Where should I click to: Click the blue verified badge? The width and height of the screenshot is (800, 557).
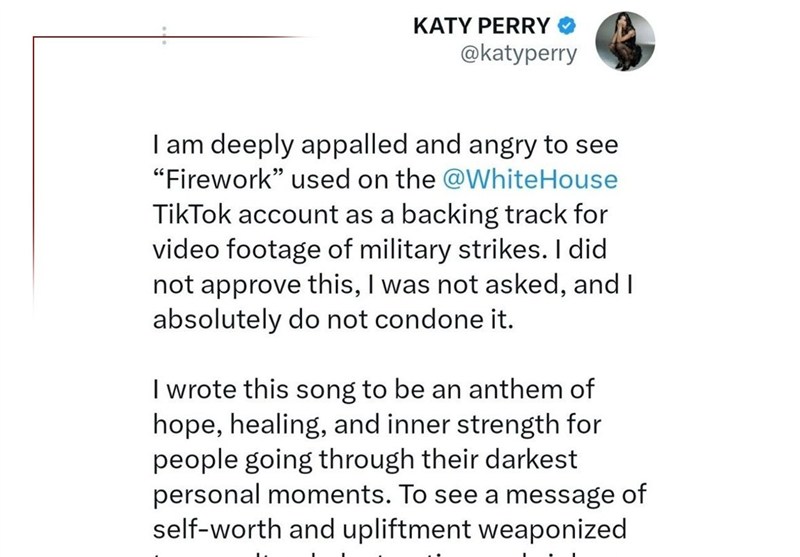tap(567, 26)
